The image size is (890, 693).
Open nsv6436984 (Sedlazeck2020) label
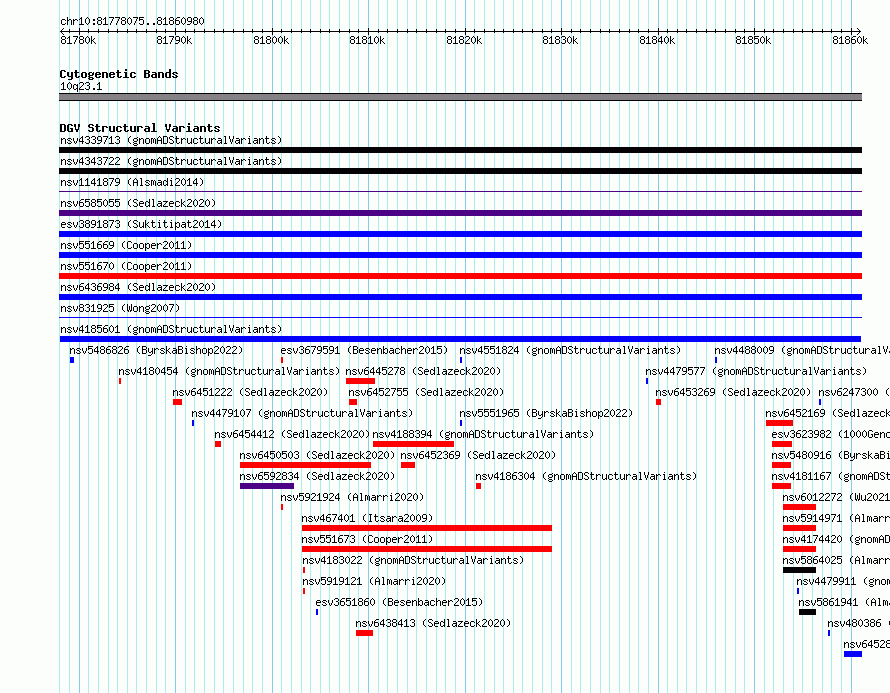[138, 287]
